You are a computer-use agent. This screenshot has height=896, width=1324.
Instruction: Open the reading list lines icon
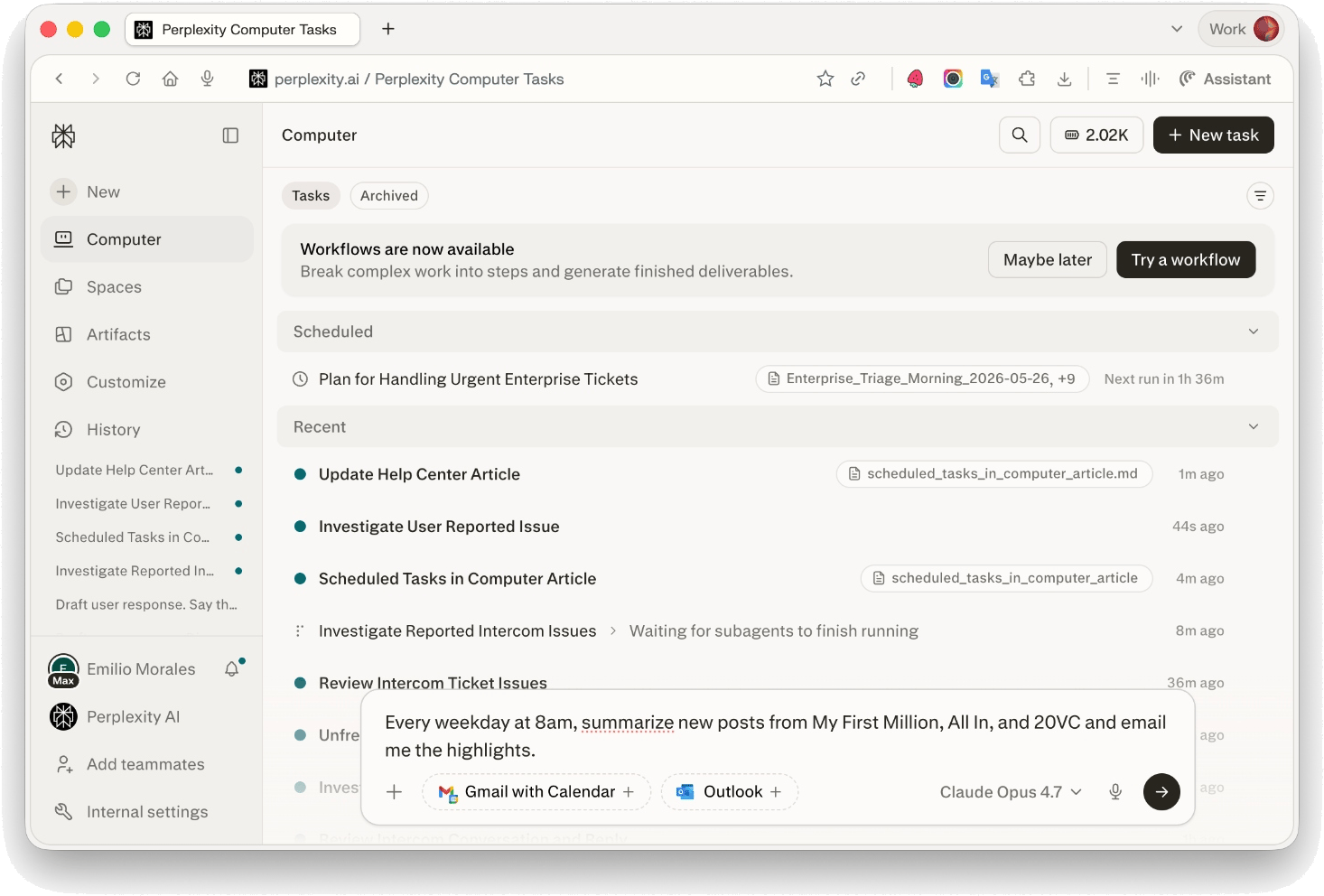coord(1113,79)
